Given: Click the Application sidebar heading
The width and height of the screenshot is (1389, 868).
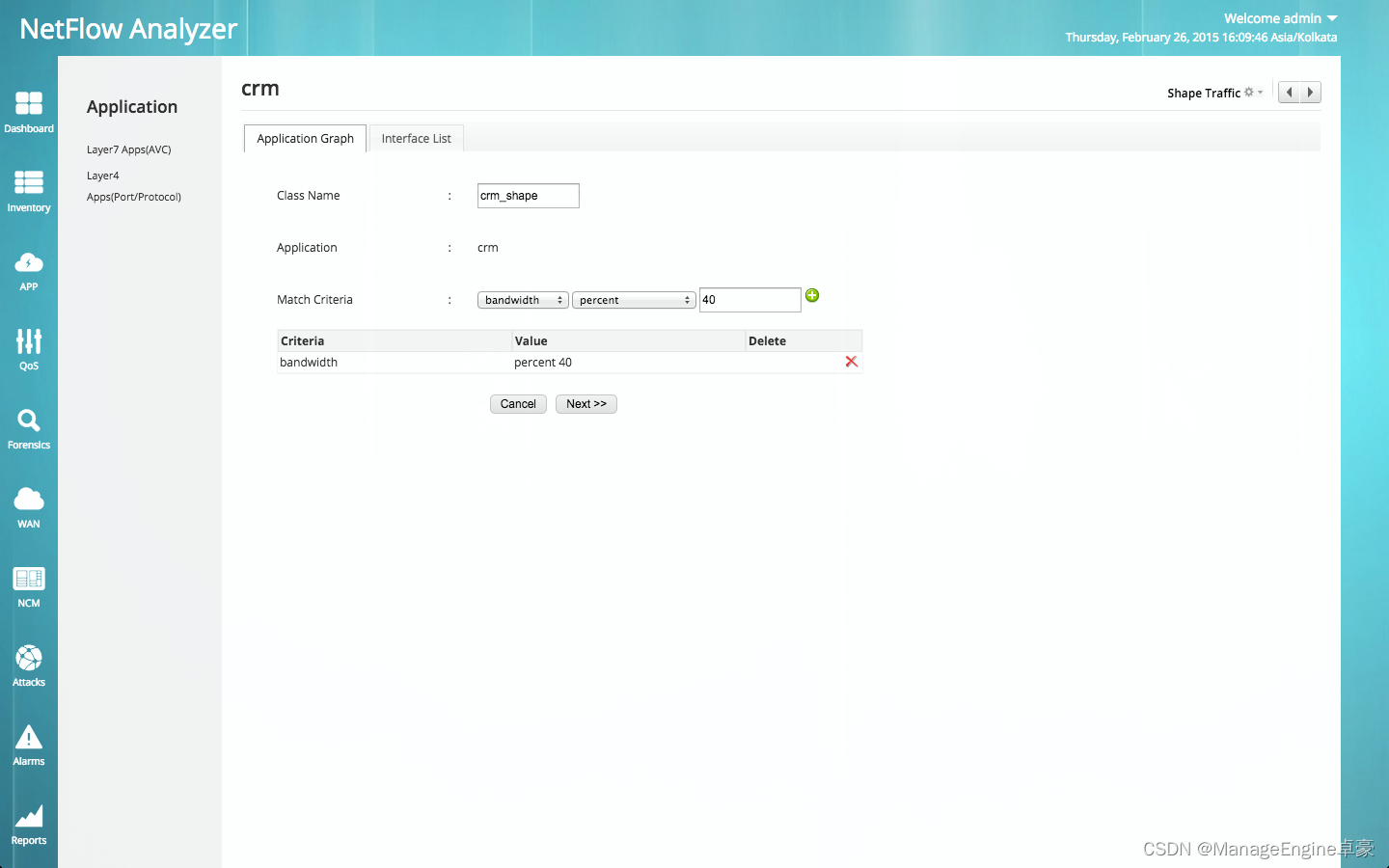Looking at the screenshot, I should (132, 107).
